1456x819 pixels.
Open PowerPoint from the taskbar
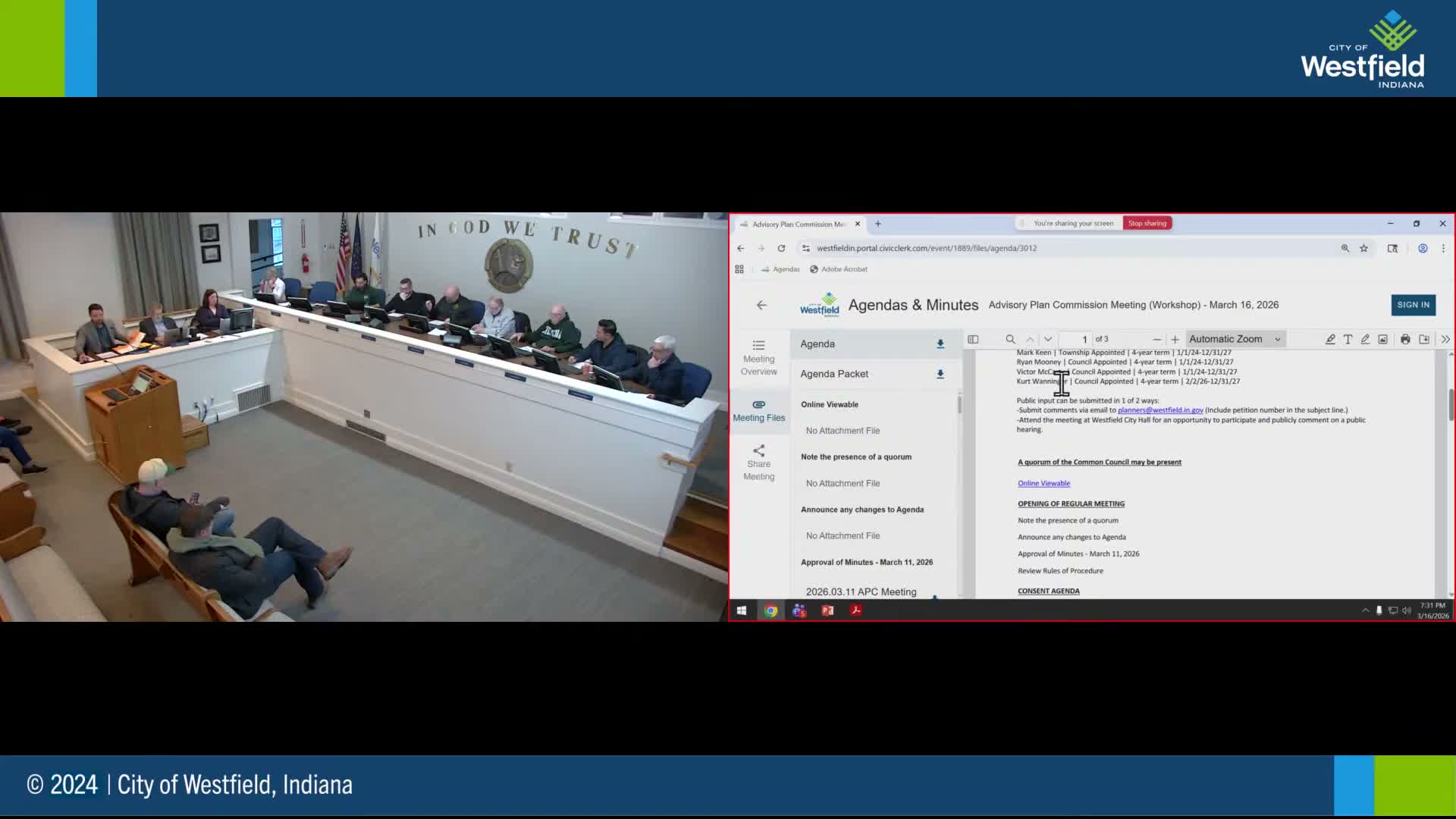(x=827, y=610)
